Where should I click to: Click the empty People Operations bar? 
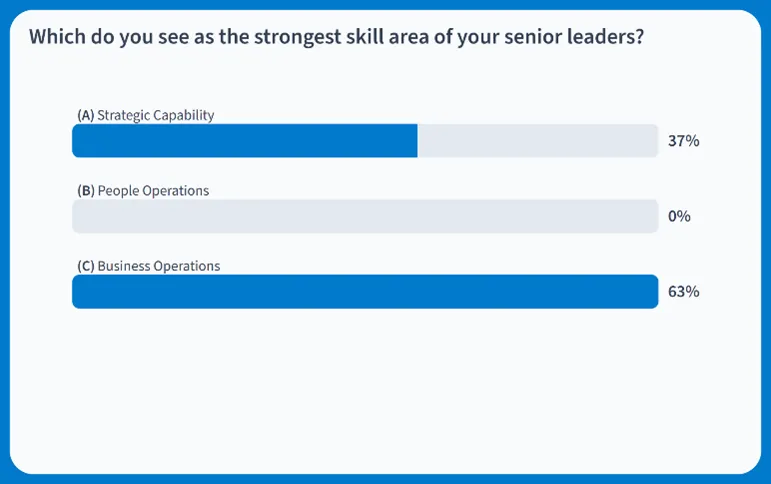(365, 216)
